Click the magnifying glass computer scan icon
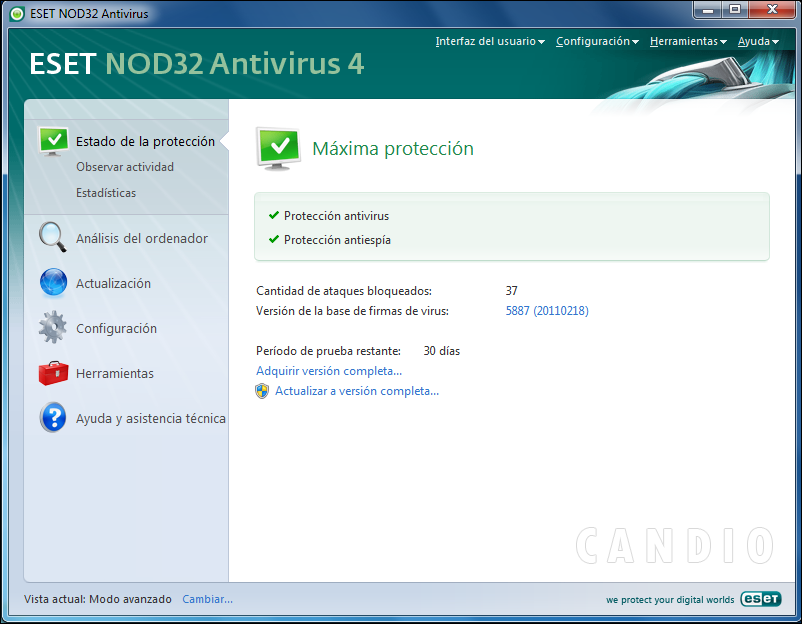The height and width of the screenshot is (624, 802). [x=53, y=237]
